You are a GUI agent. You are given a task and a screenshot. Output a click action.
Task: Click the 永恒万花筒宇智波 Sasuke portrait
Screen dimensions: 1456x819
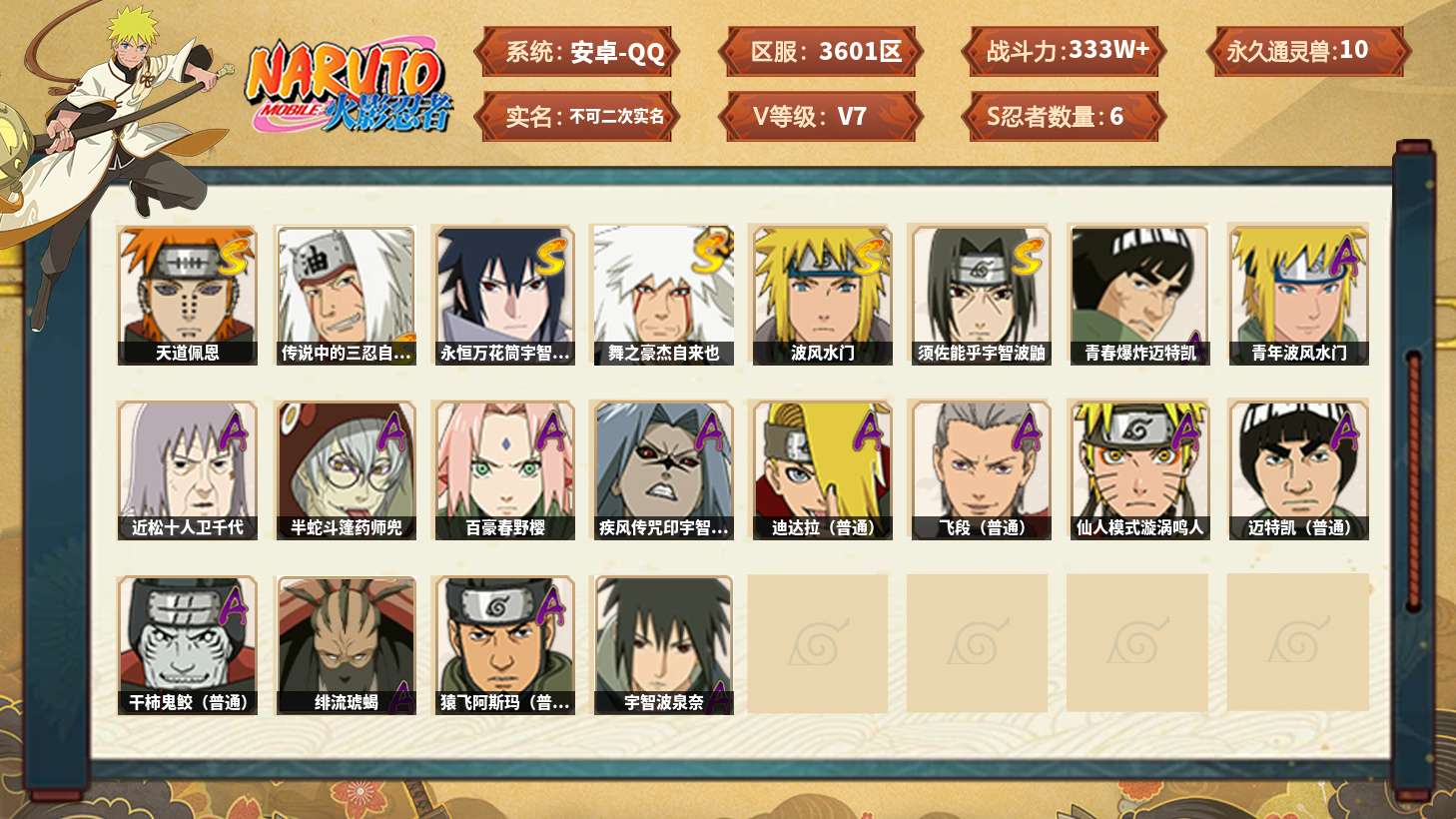[504, 295]
